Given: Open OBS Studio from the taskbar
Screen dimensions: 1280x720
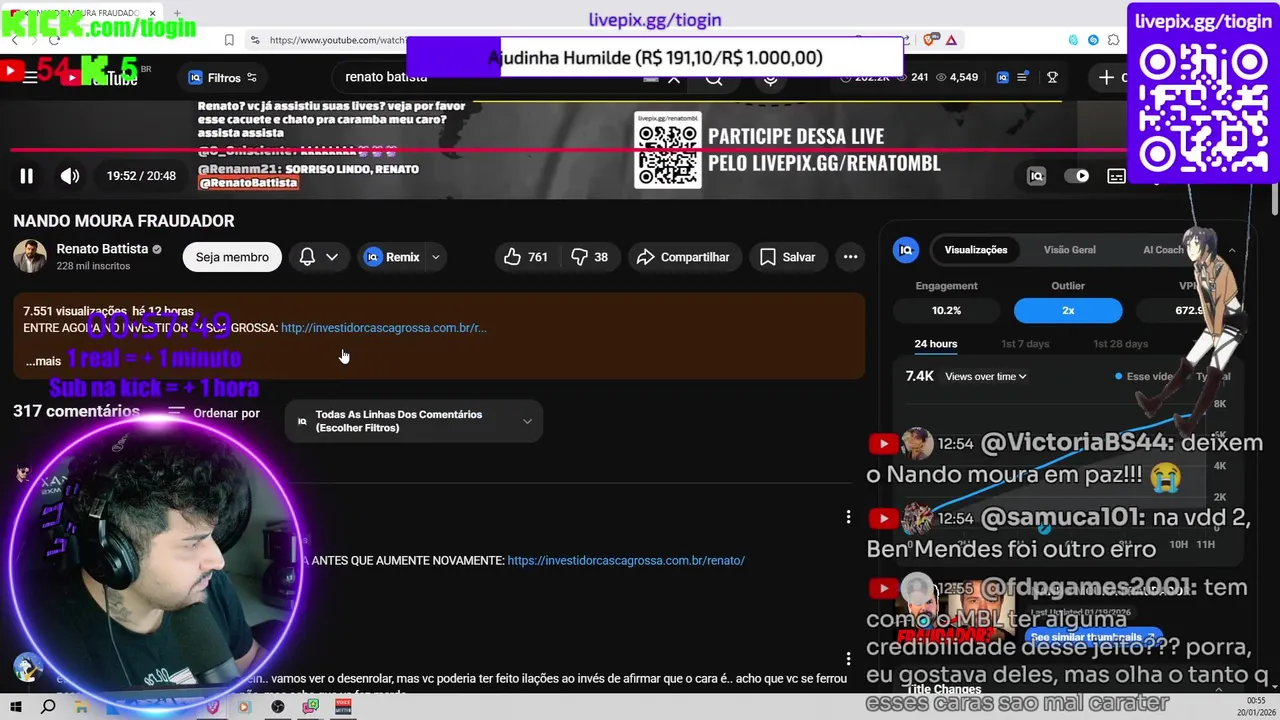Looking at the screenshot, I should [278, 707].
